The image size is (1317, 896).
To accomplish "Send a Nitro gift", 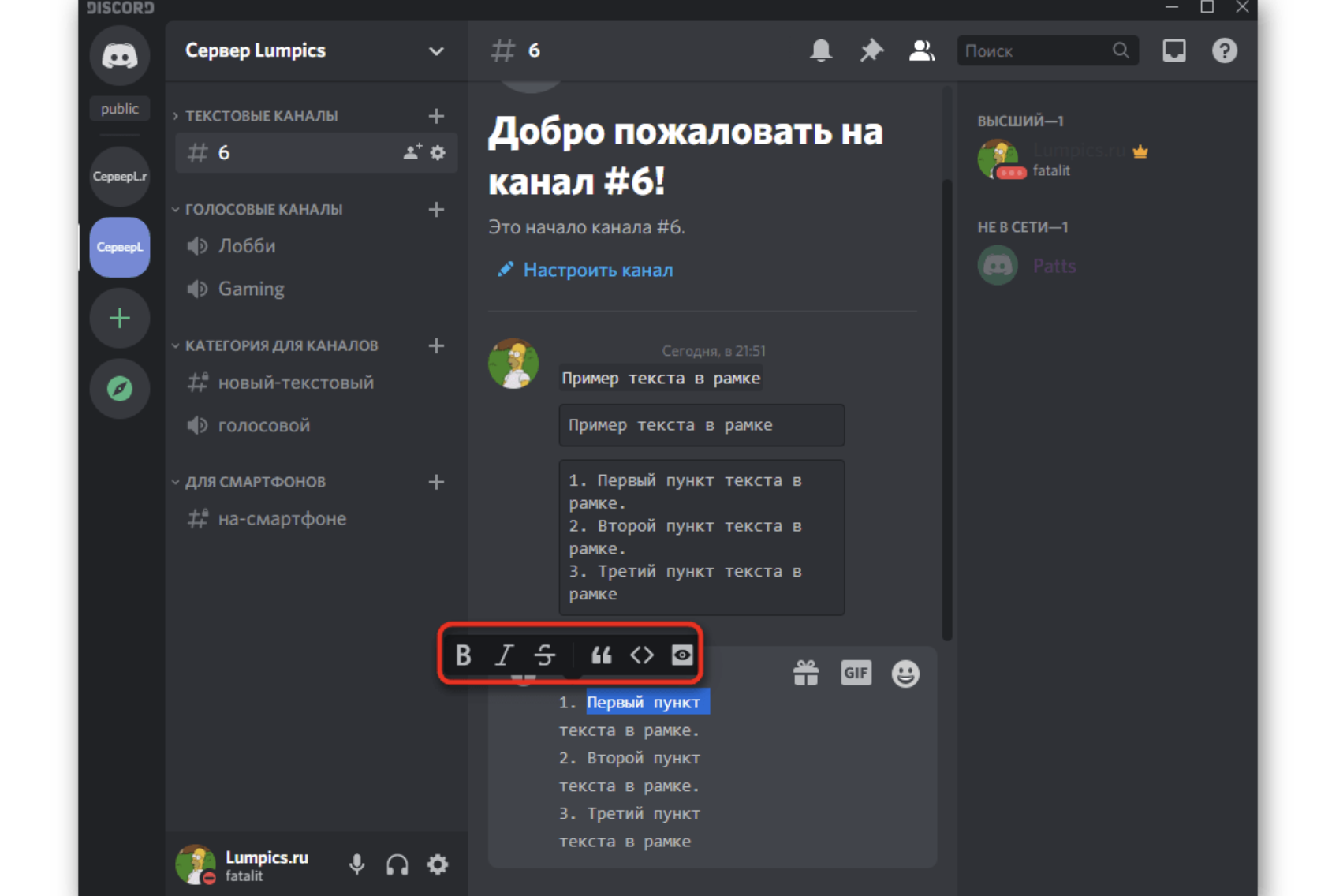I will [x=806, y=673].
